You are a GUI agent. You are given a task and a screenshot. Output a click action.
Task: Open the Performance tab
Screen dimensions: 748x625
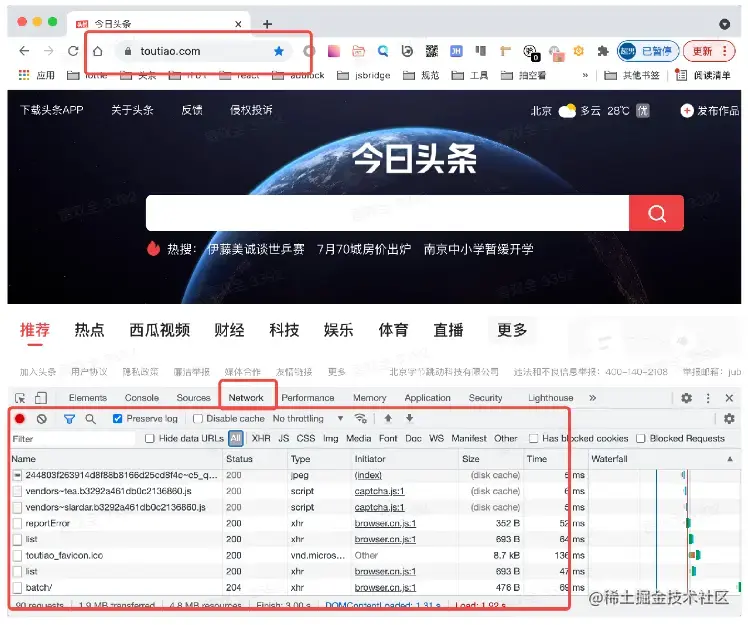pyautogui.click(x=308, y=398)
